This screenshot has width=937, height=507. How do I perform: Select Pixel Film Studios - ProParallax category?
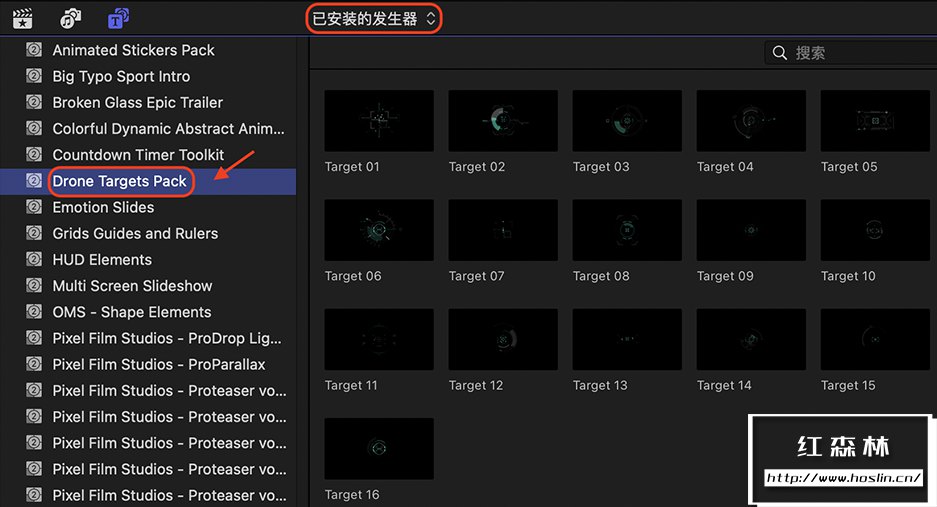(x=159, y=365)
